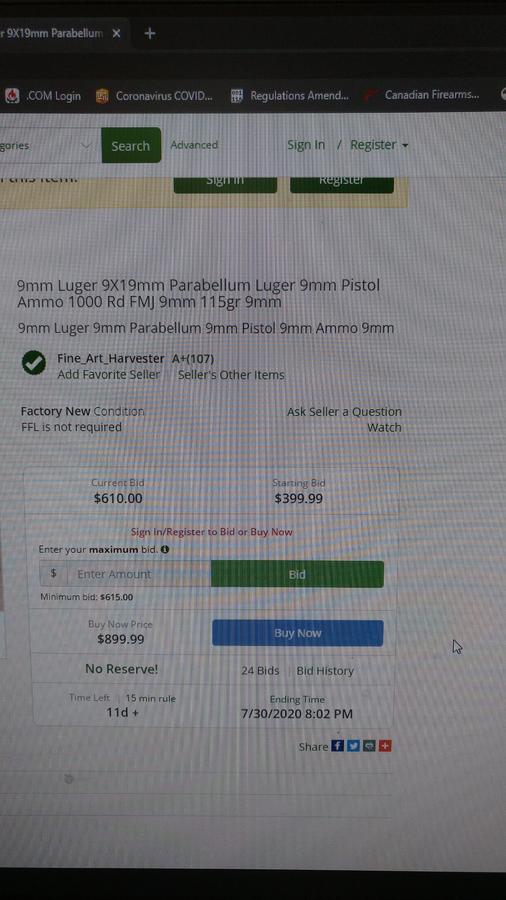
Task: Click the green Search button
Action: click(x=131, y=146)
